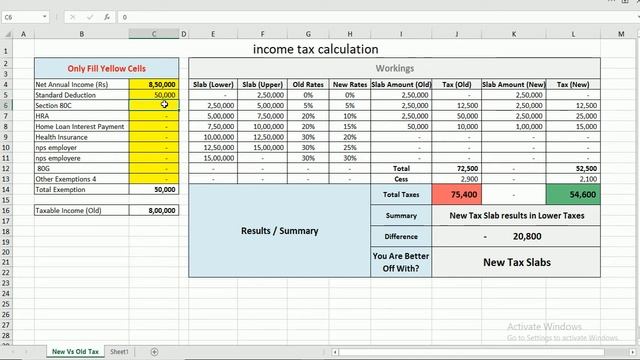Image resolution: width=640 pixels, height=360 pixels.
Task: Select the yellow Health Insurance cell
Action: (x=154, y=137)
